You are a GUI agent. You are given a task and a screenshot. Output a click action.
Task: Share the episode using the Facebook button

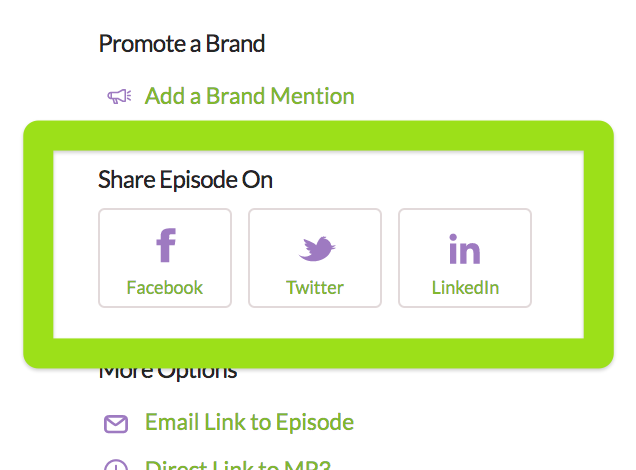pos(165,258)
